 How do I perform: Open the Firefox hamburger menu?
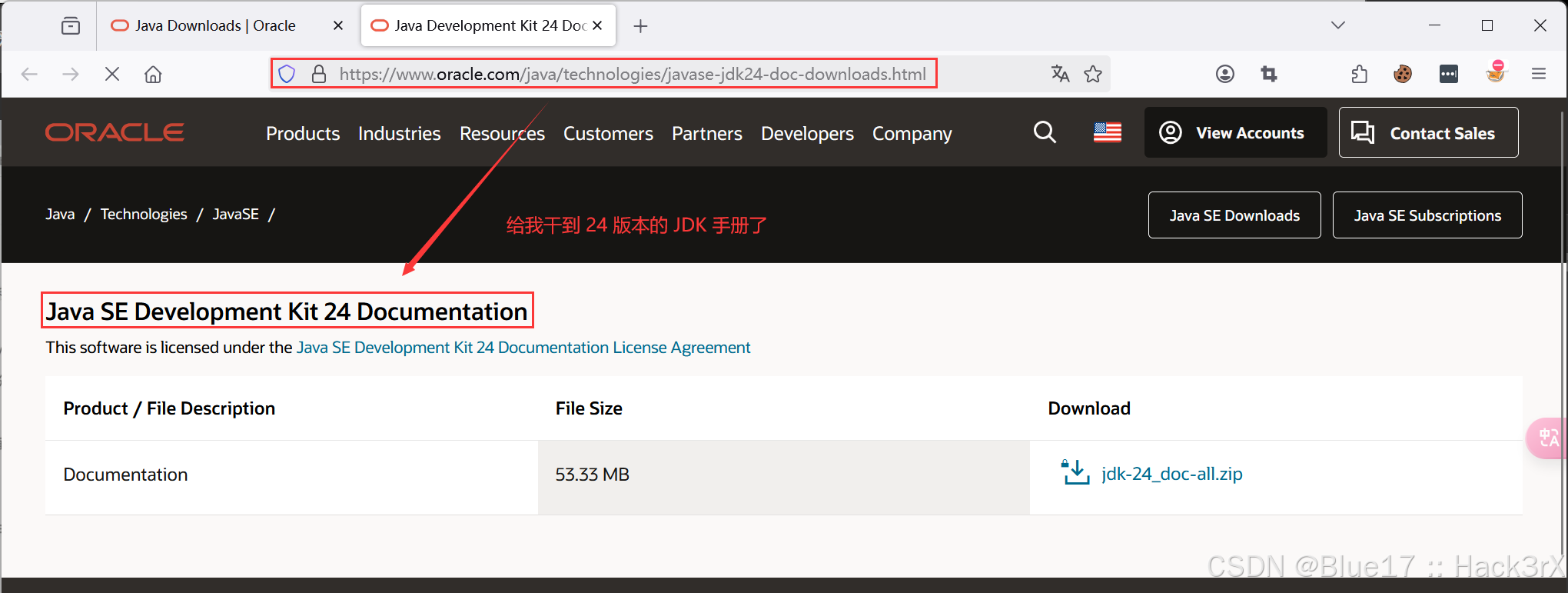[x=1539, y=74]
